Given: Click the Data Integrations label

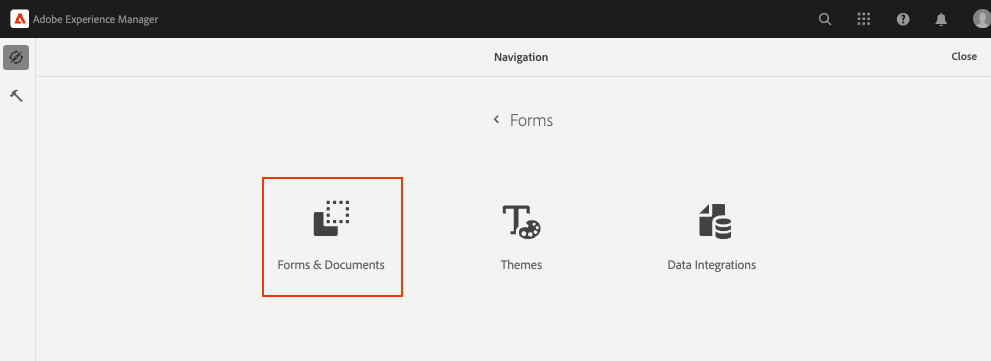Looking at the screenshot, I should (x=712, y=265).
